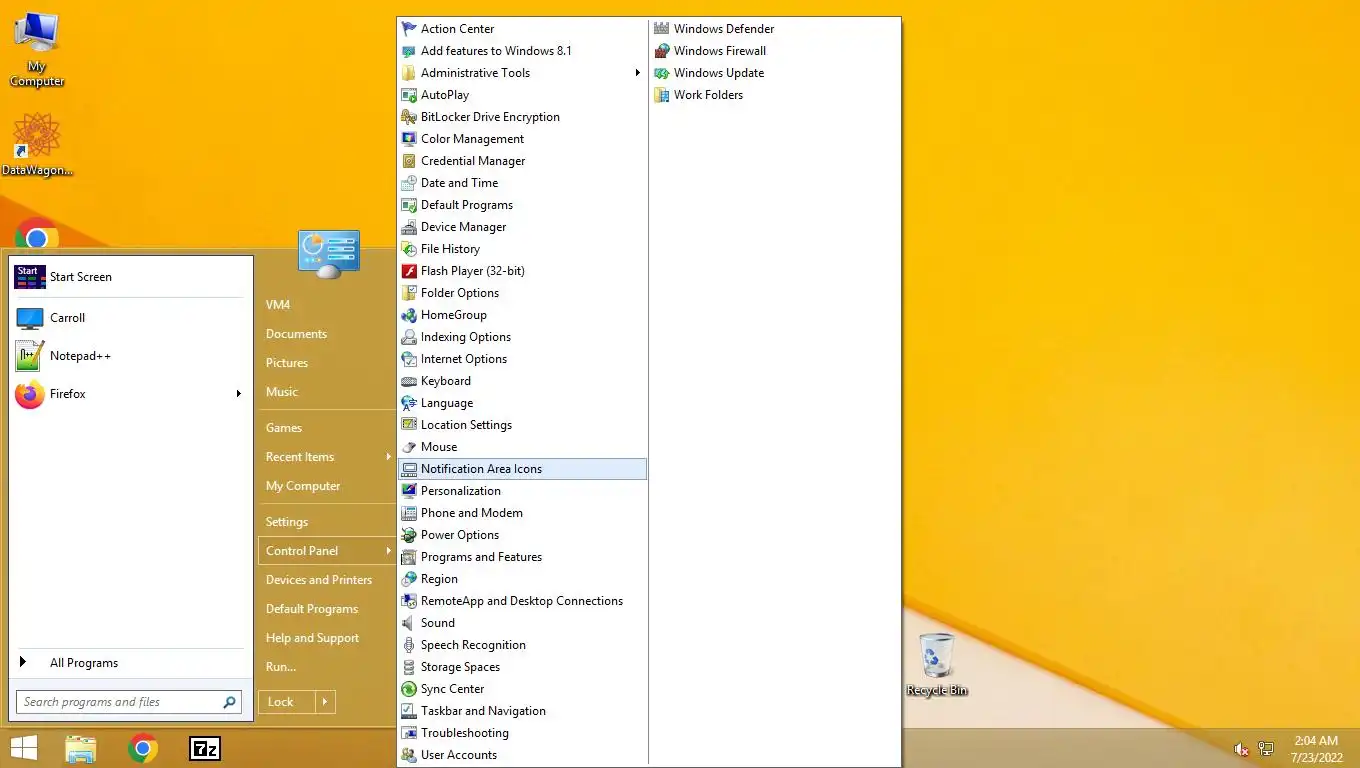1360x768 pixels.
Task: Open File Explorer taskbar icon
Action: pyautogui.click(x=81, y=748)
